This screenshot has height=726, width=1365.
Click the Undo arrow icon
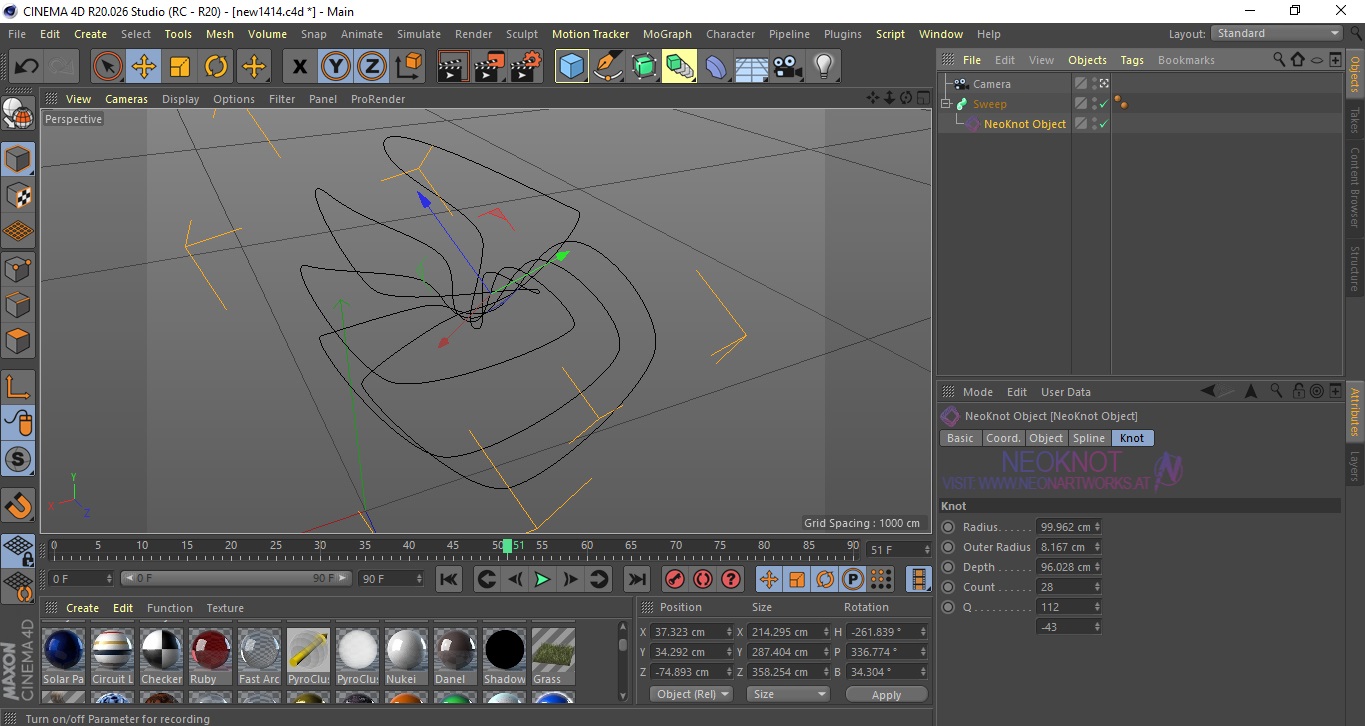27,67
